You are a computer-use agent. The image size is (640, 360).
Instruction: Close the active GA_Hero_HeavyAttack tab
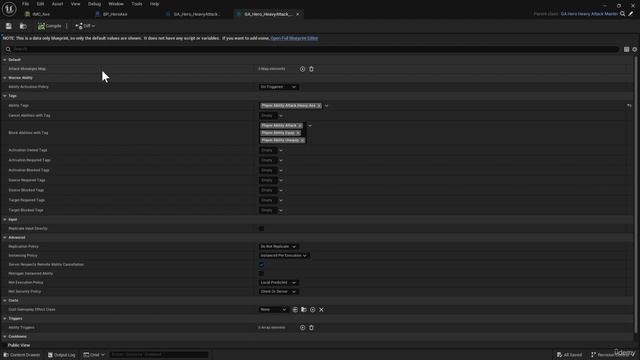[298, 14]
